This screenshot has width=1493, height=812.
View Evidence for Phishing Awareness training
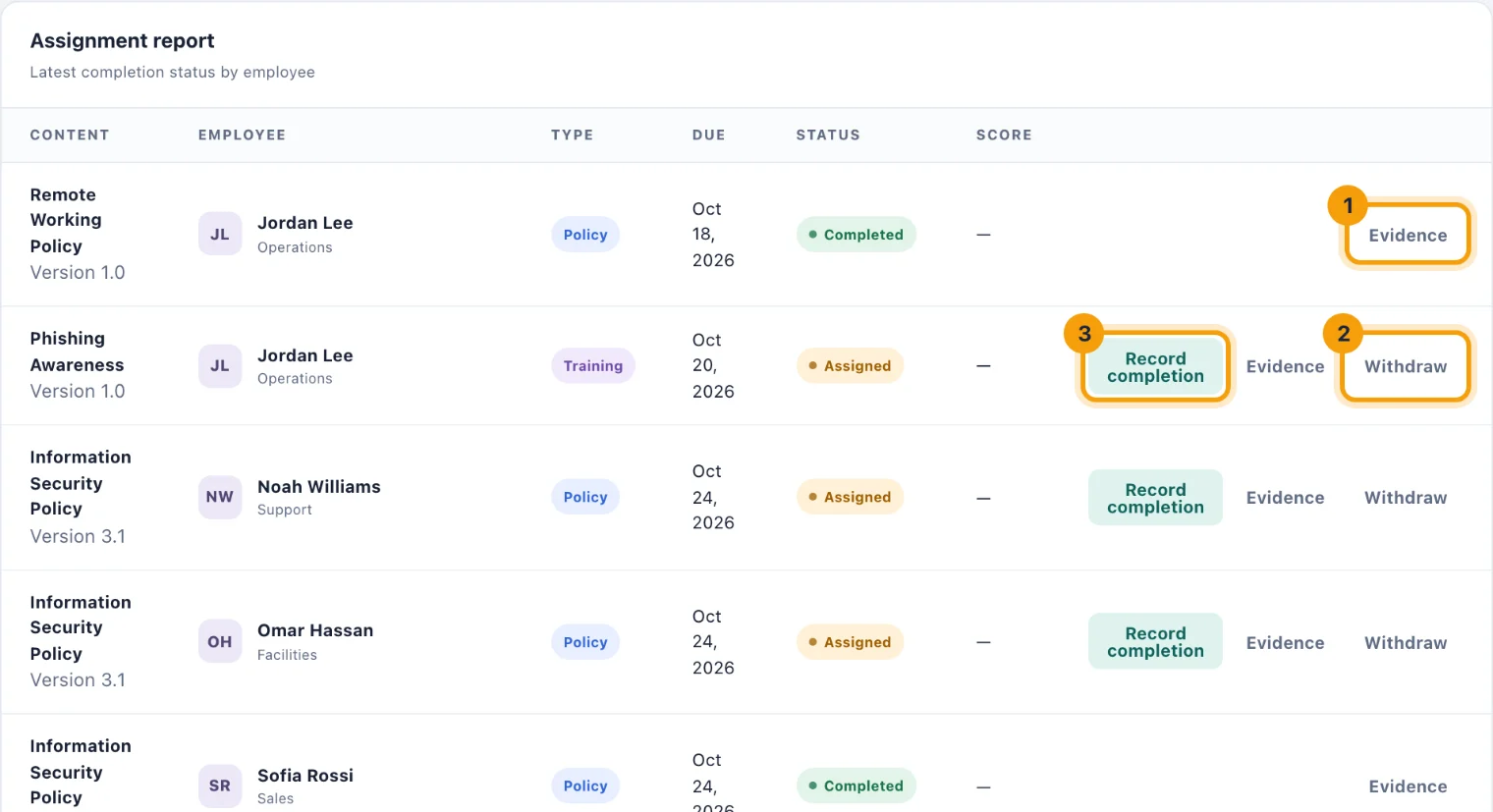click(1285, 366)
